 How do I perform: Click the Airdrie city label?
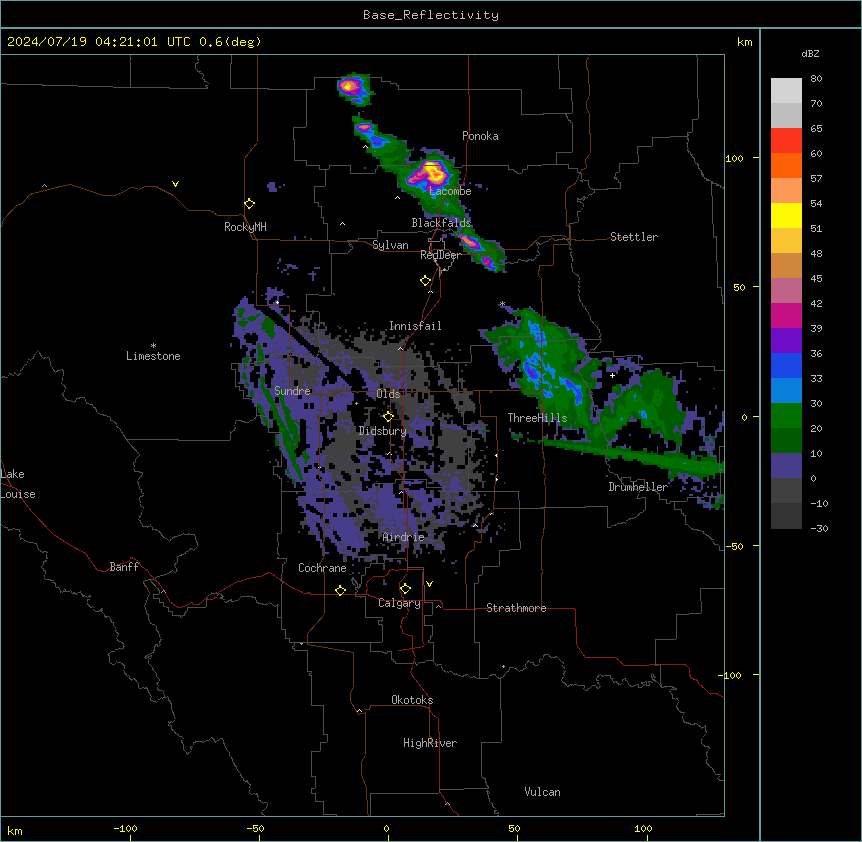403,537
